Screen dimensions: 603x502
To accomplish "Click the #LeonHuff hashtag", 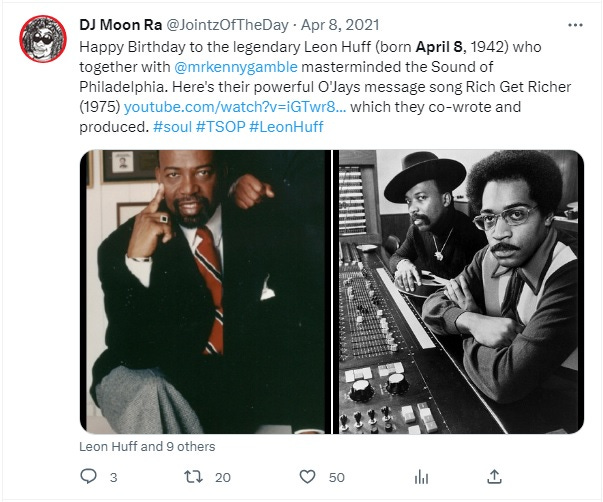I will (287, 127).
